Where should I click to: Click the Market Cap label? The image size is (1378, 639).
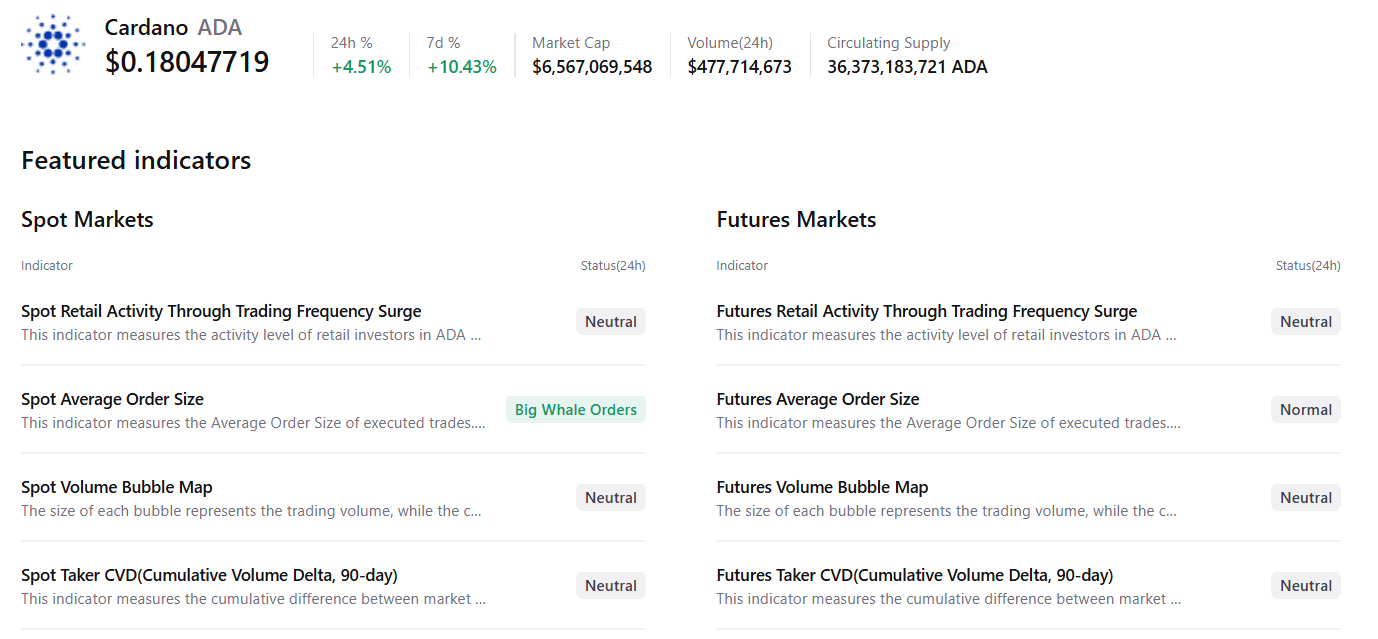click(571, 43)
